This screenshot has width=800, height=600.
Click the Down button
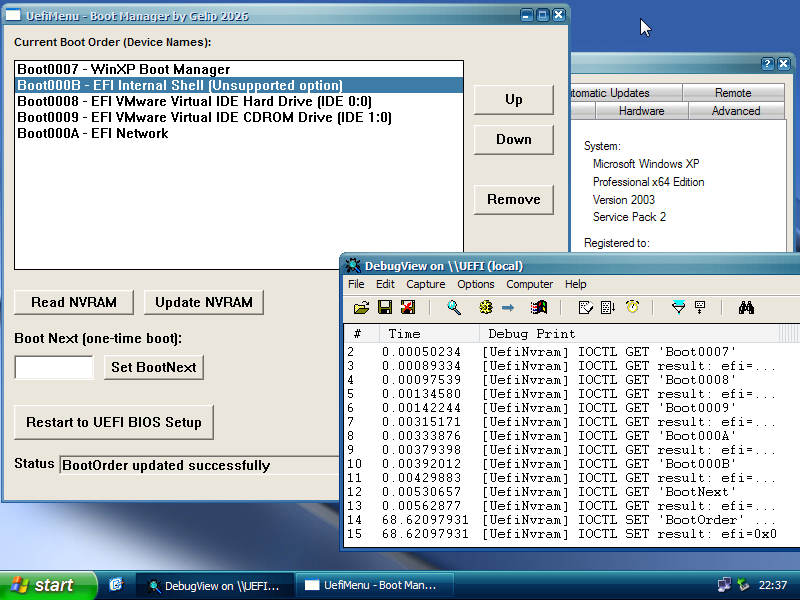(514, 139)
